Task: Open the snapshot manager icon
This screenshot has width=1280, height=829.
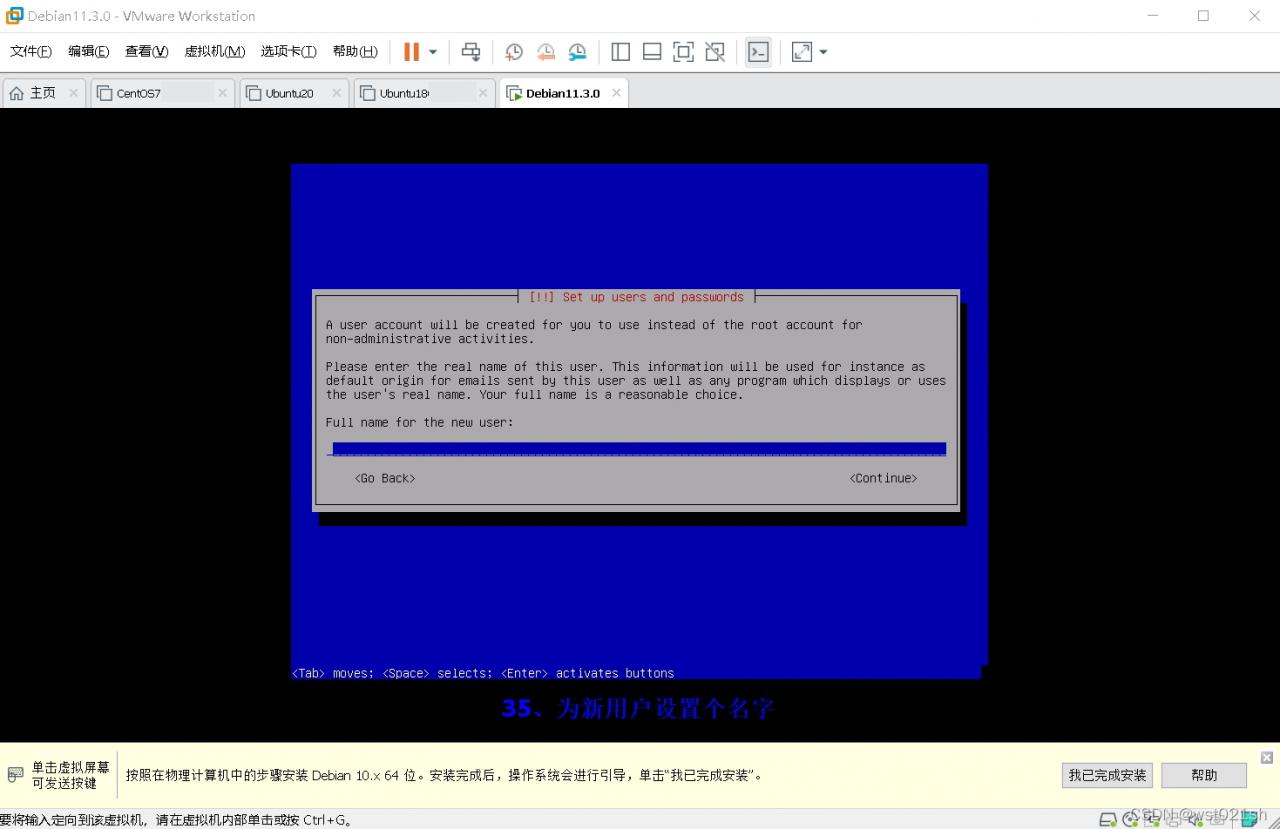Action: click(578, 52)
